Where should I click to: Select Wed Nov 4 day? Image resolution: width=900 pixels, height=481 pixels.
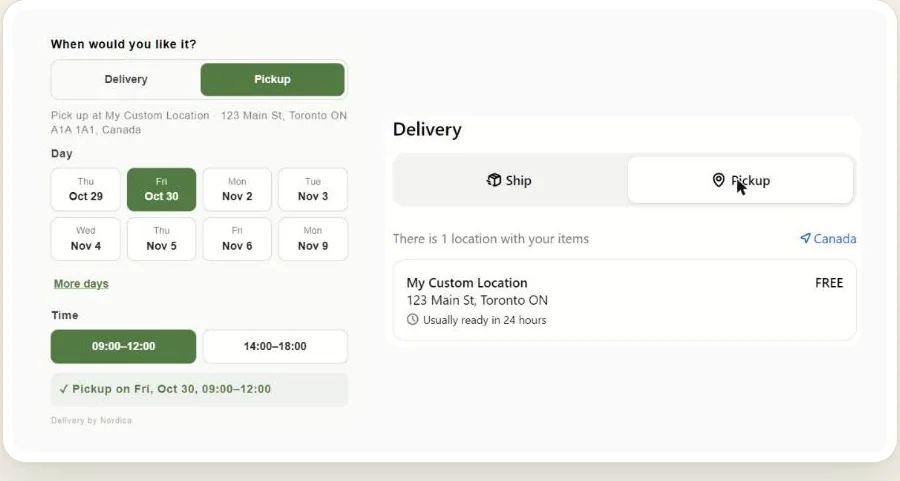tap(86, 239)
